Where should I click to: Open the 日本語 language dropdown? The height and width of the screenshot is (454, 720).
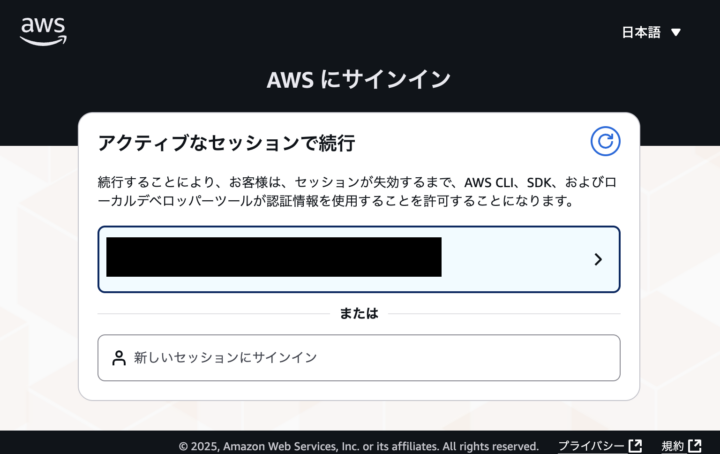(641, 32)
